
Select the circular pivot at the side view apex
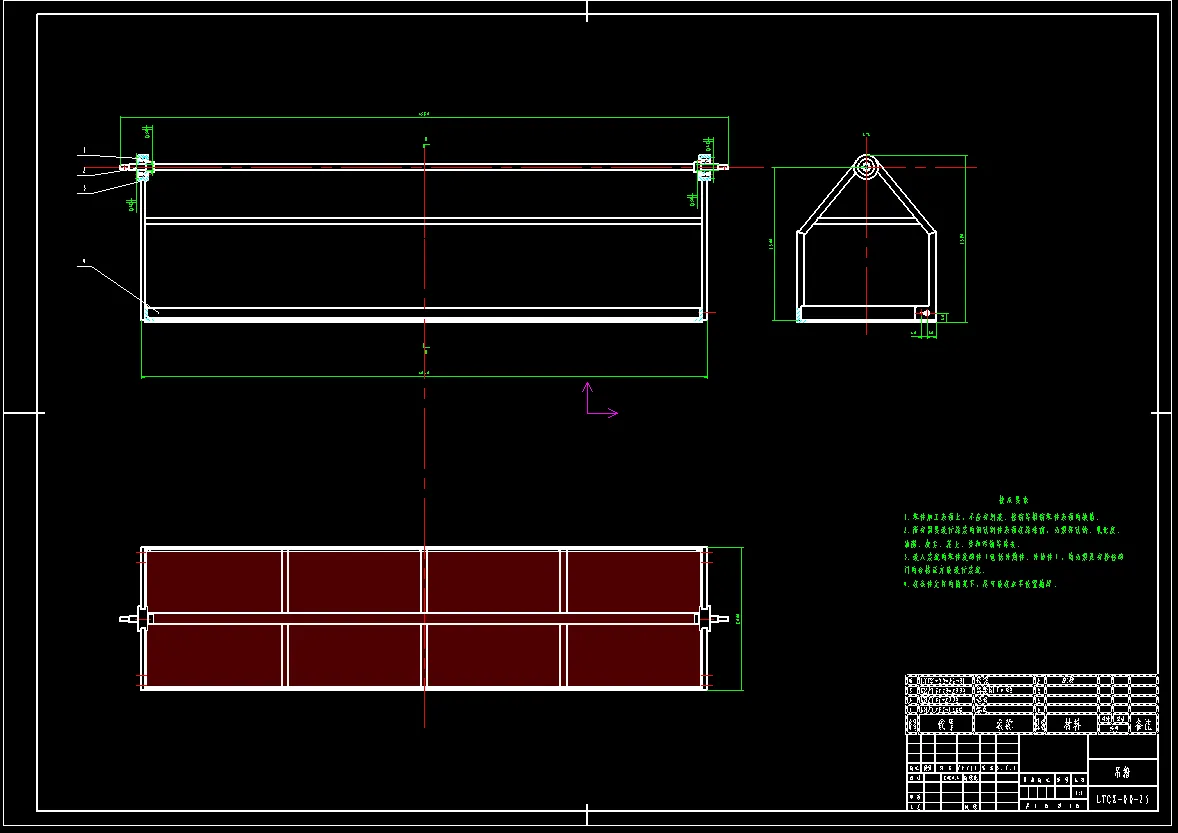[x=866, y=167]
